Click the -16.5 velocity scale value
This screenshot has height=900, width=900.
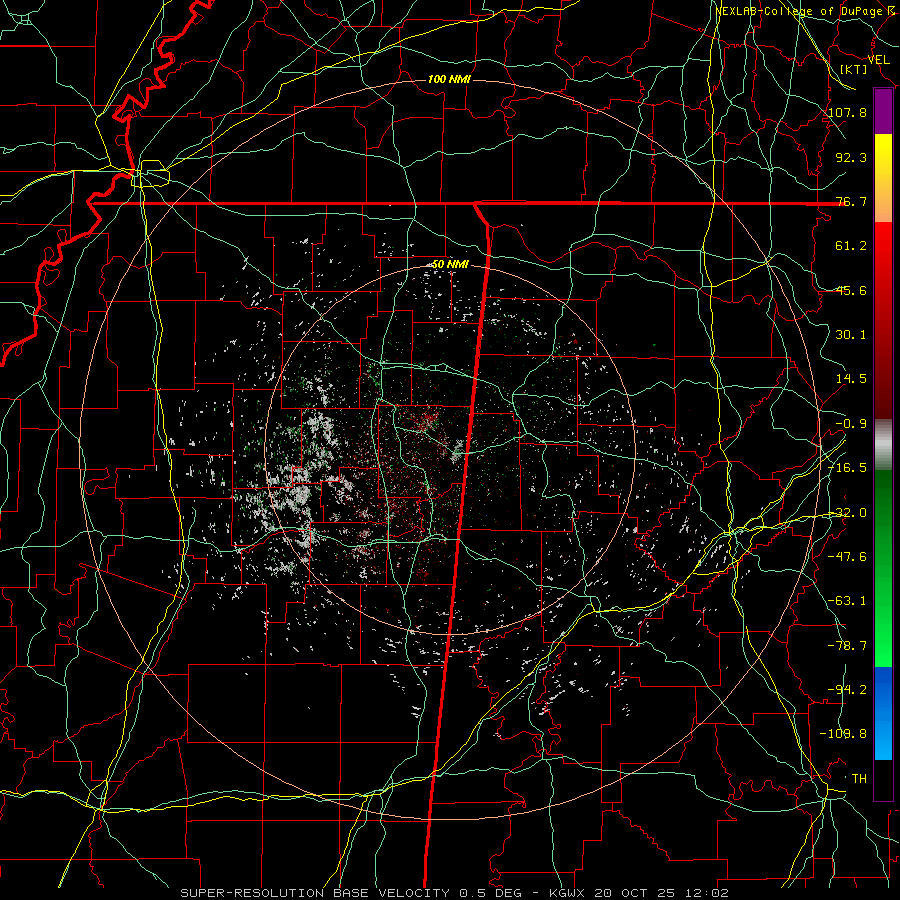(848, 468)
